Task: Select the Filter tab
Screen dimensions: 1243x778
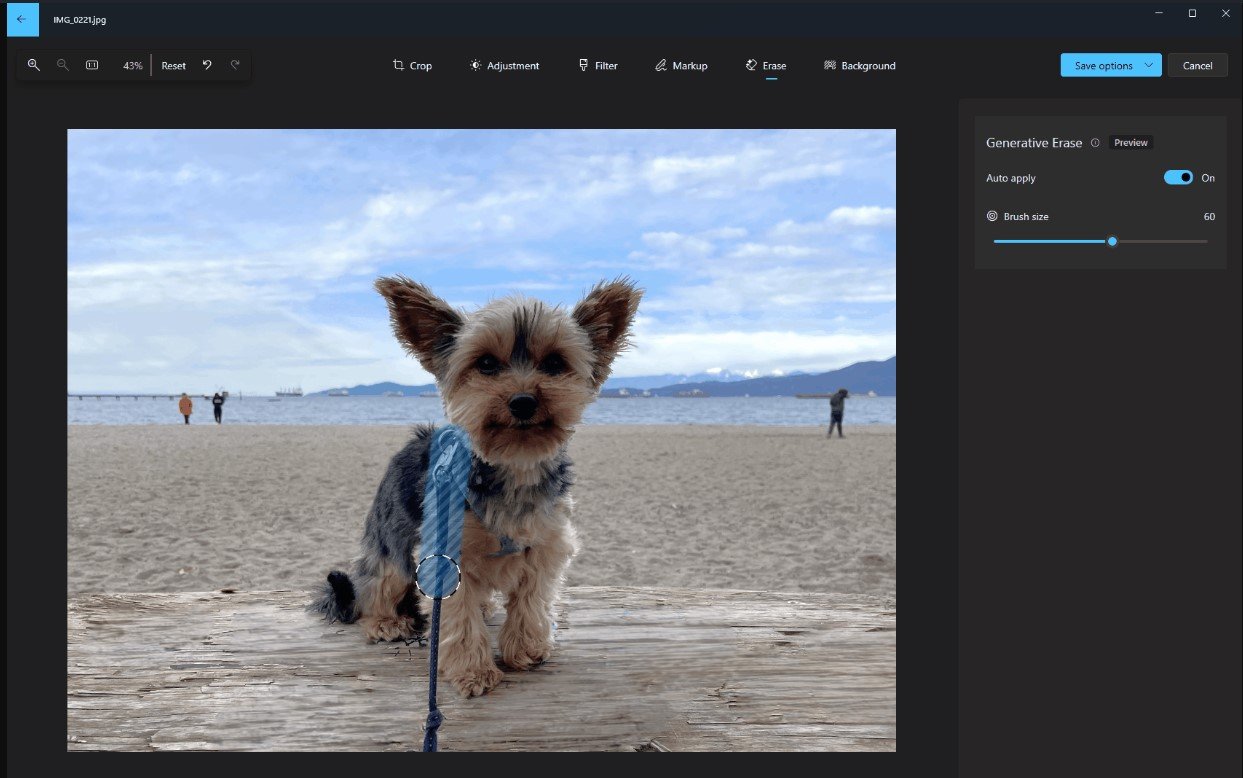Action: click(598, 66)
